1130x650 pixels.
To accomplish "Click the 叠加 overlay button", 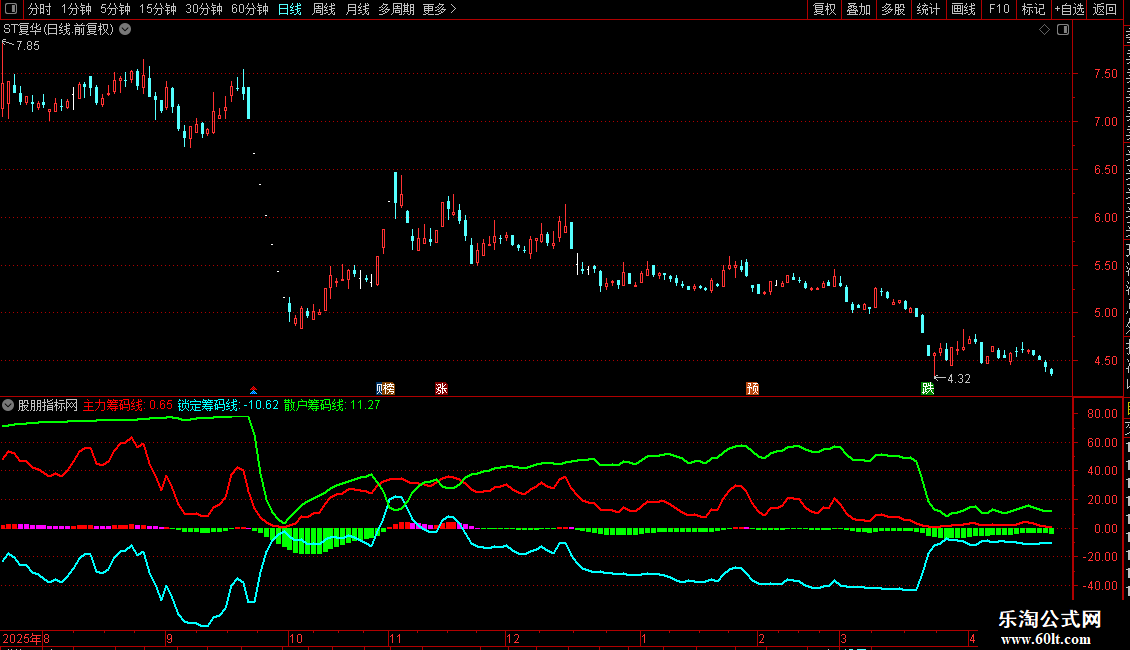I will (x=858, y=9).
